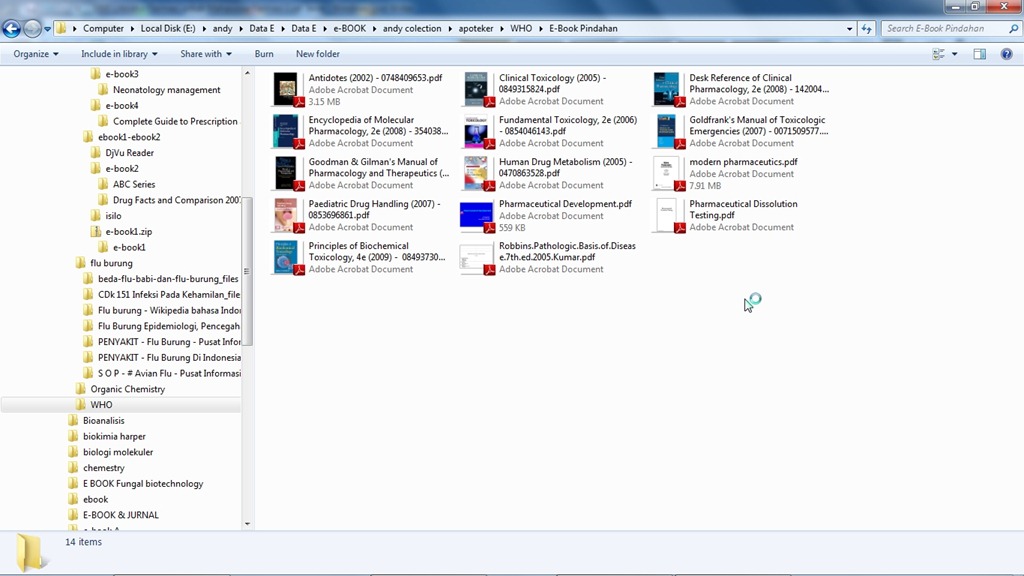Open the Help icon

point(1006,54)
